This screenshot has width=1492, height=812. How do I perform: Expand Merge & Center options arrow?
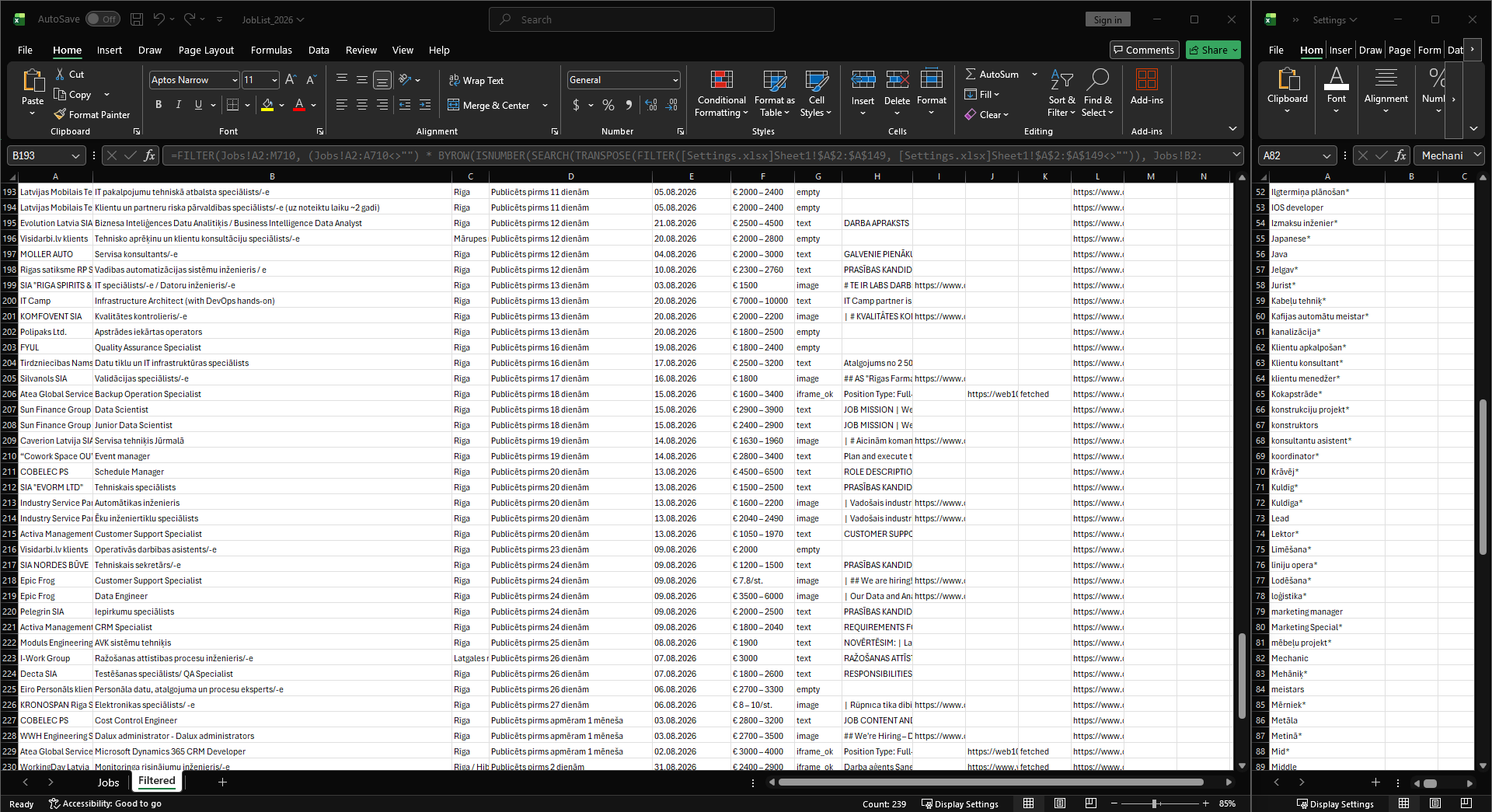pyautogui.click(x=545, y=105)
